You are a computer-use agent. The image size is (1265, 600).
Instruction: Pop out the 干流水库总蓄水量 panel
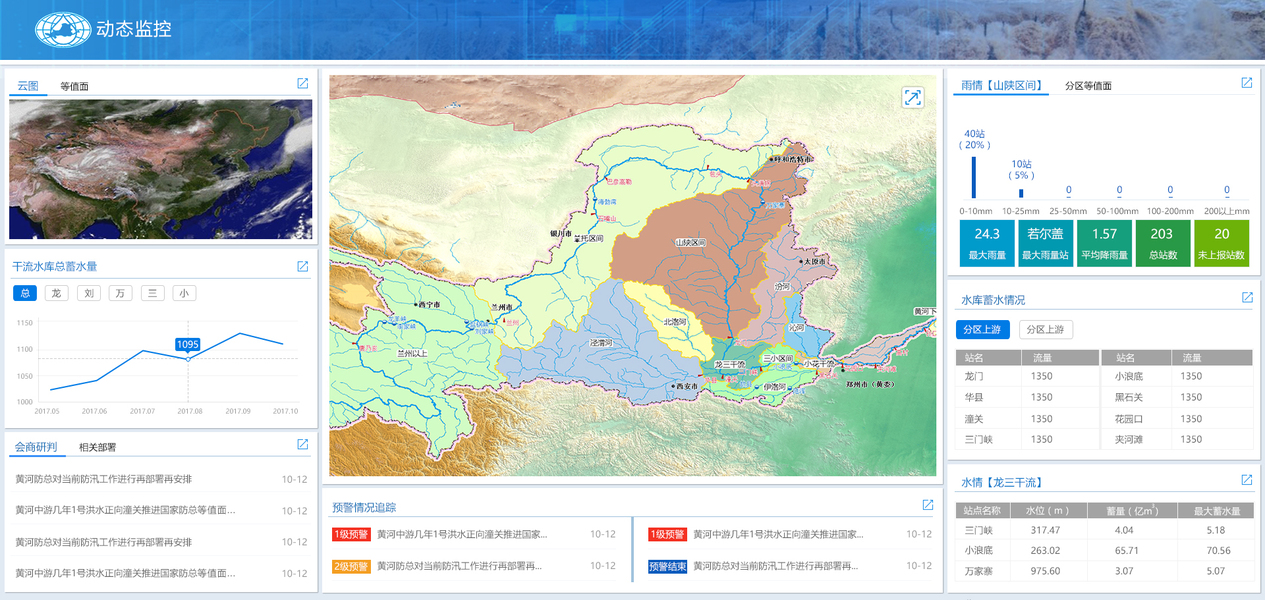[x=303, y=266]
